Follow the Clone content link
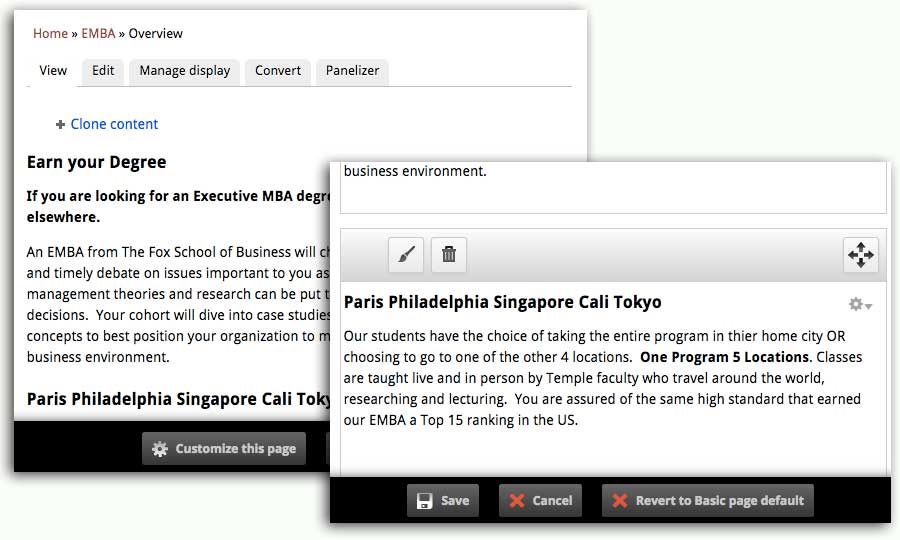900x540 pixels. pos(114,124)
